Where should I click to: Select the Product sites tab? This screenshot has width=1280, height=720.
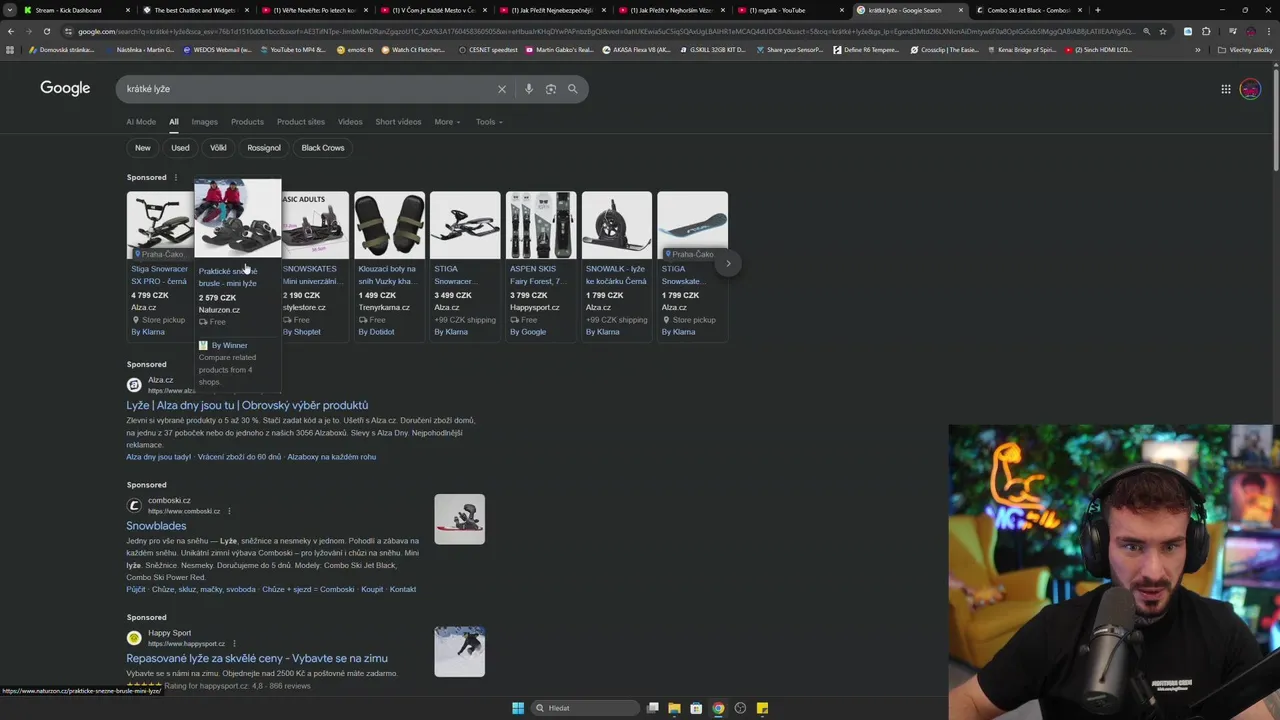tap(301, 122)
